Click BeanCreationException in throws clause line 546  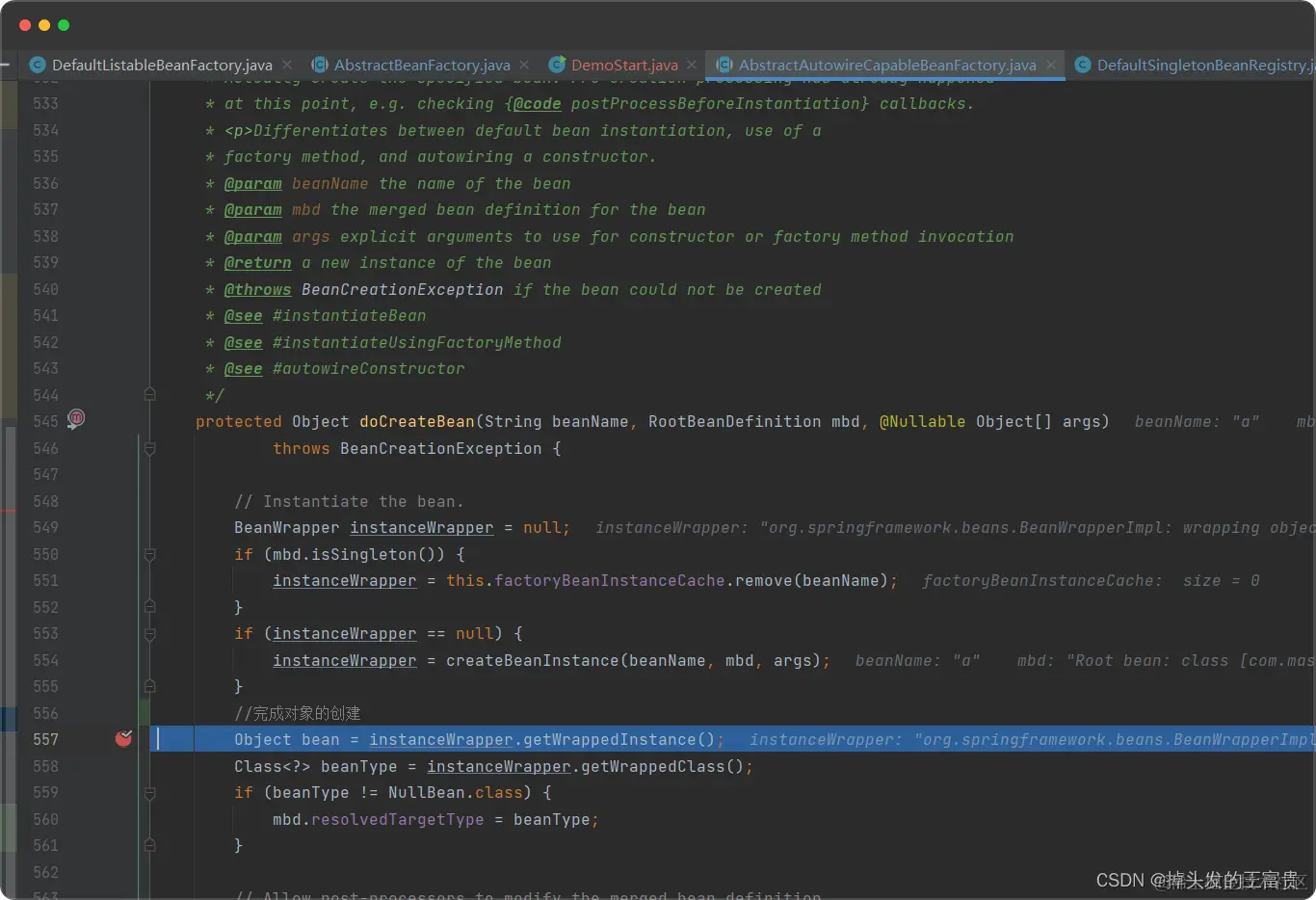(440, 448)
